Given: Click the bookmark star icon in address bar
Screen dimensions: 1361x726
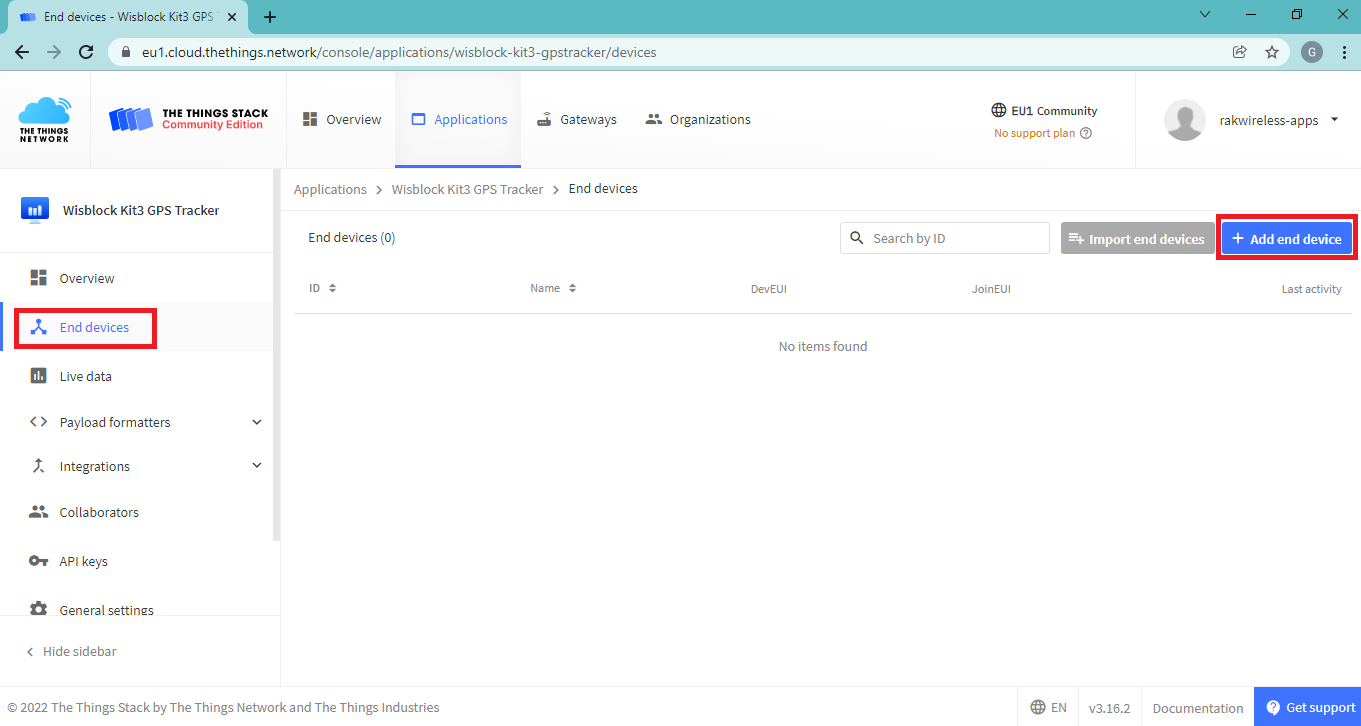Looking at the screenshot, I should click(x=1272, y=52).
